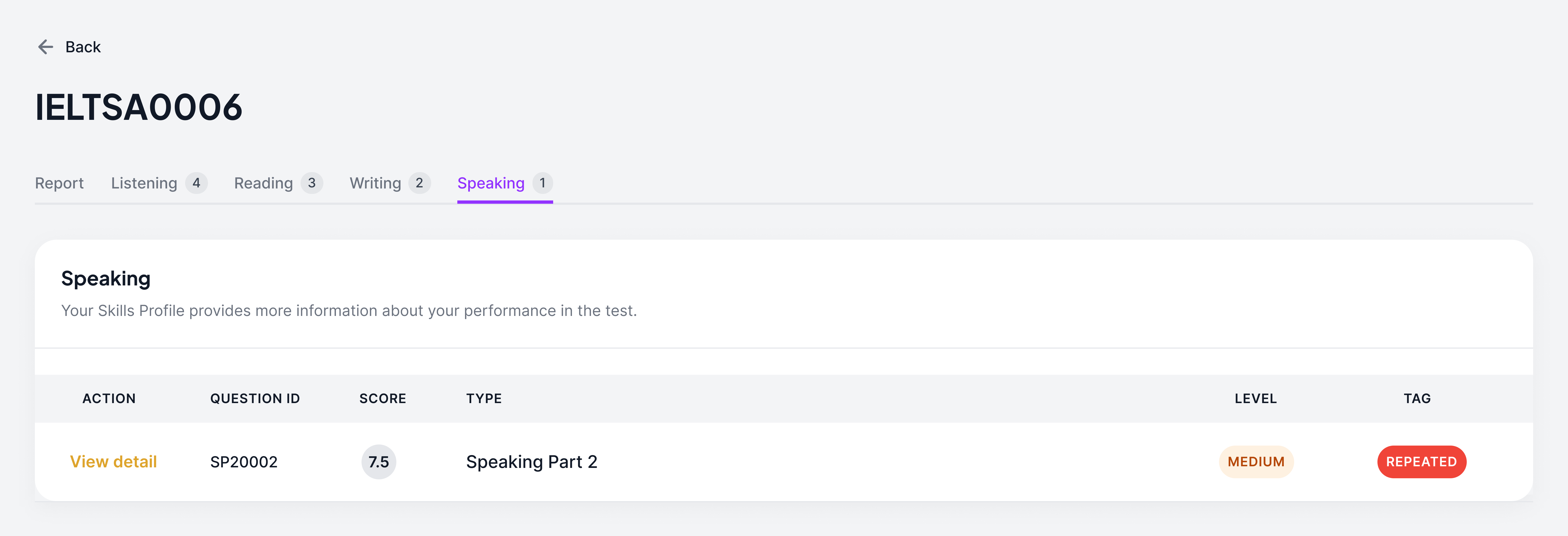Click the Writing count badge 2
This screenshot has width=1568, height=536.
[419, 183]
